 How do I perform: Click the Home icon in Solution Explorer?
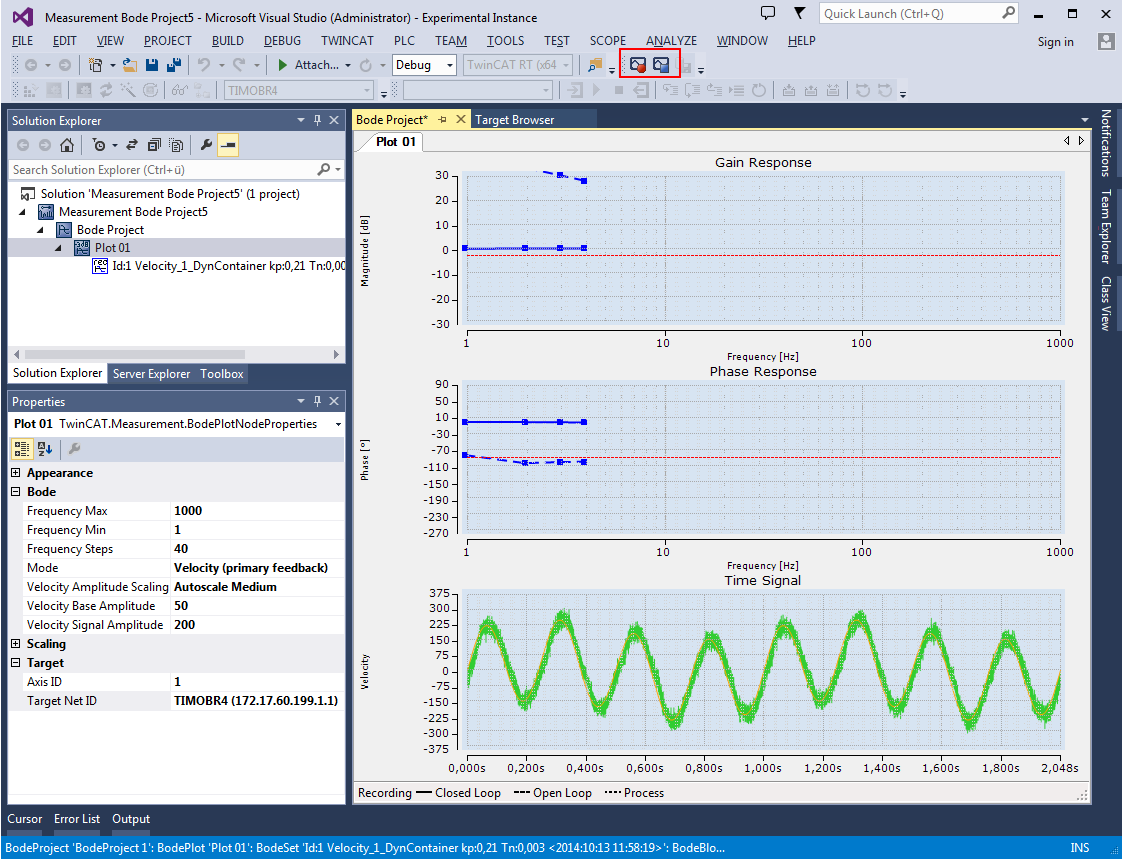point(66,145)
